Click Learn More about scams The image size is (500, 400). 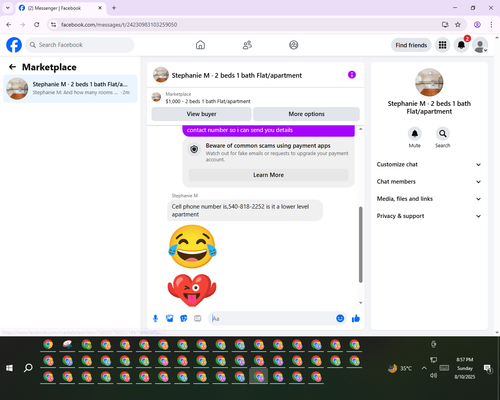268,175
